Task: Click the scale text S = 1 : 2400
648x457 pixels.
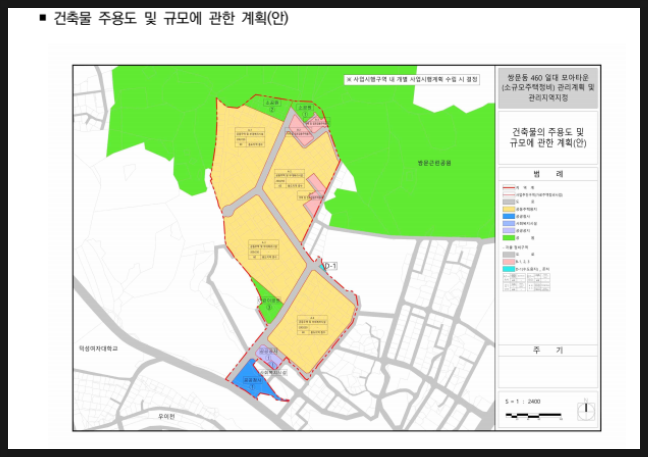Action: tap(523, 402)
